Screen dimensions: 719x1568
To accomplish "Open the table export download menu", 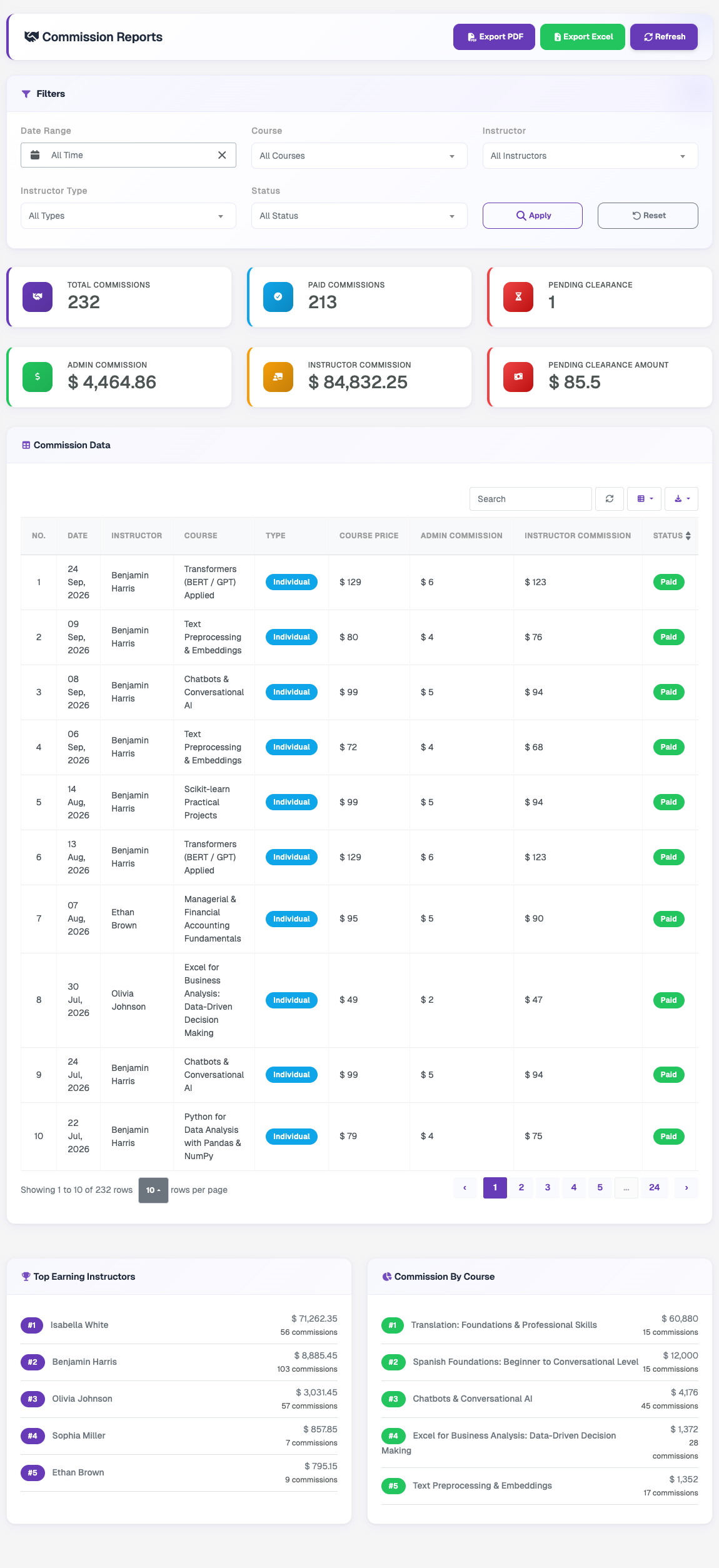I will pyautogui.click(x=681, y=499).
